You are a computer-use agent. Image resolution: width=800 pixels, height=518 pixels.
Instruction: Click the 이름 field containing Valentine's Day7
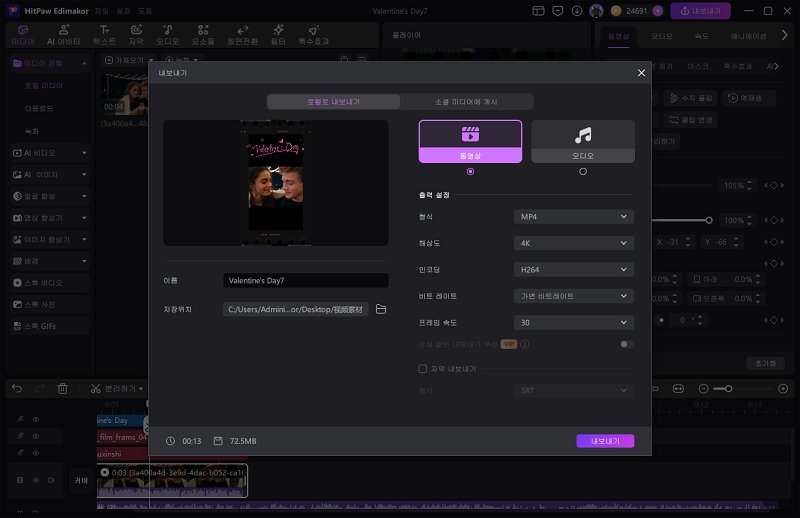click(305, 281)
